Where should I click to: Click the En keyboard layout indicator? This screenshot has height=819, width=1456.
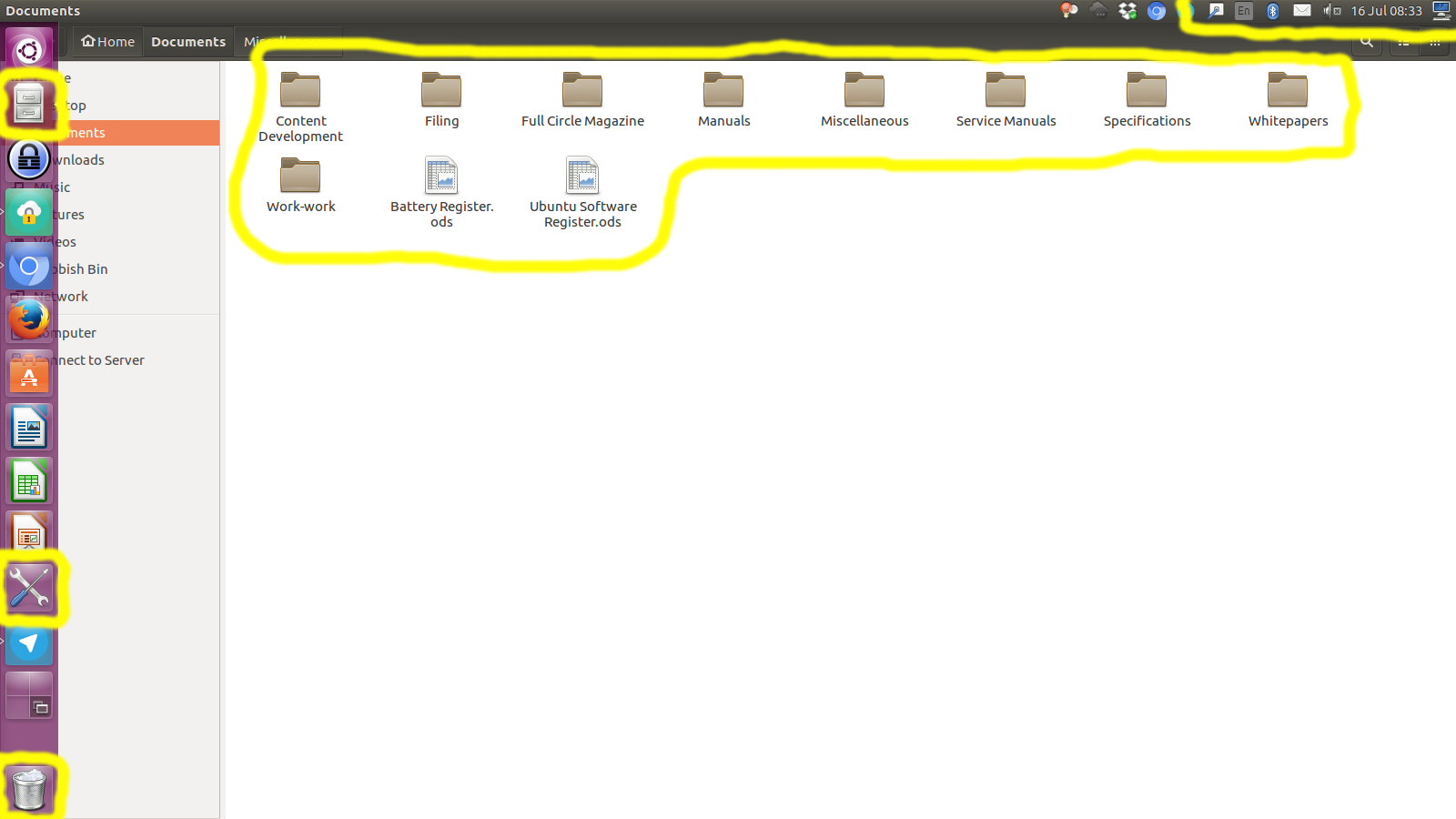pos(1243,11)
